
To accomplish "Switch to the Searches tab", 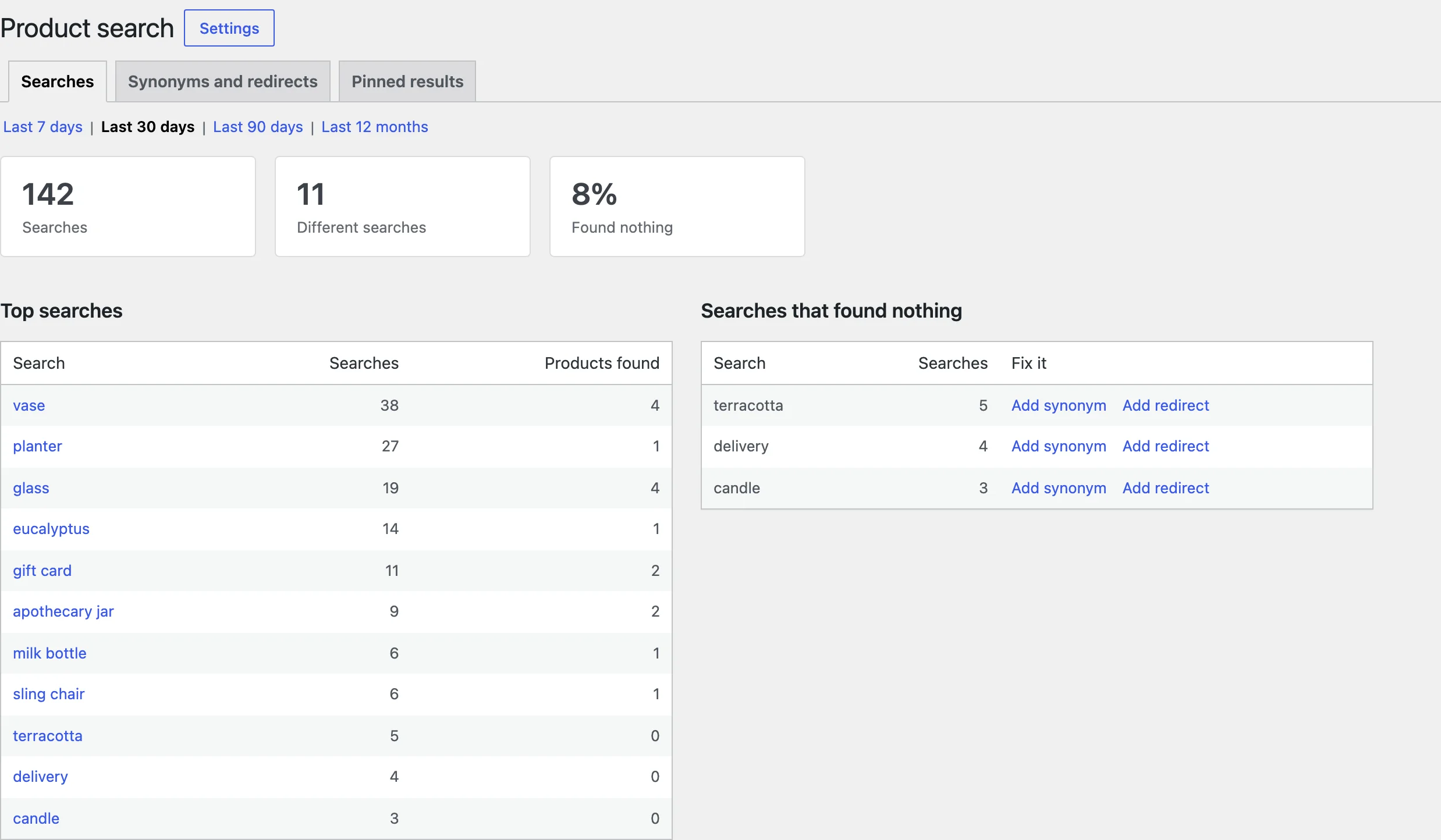I will click(58, 81).
